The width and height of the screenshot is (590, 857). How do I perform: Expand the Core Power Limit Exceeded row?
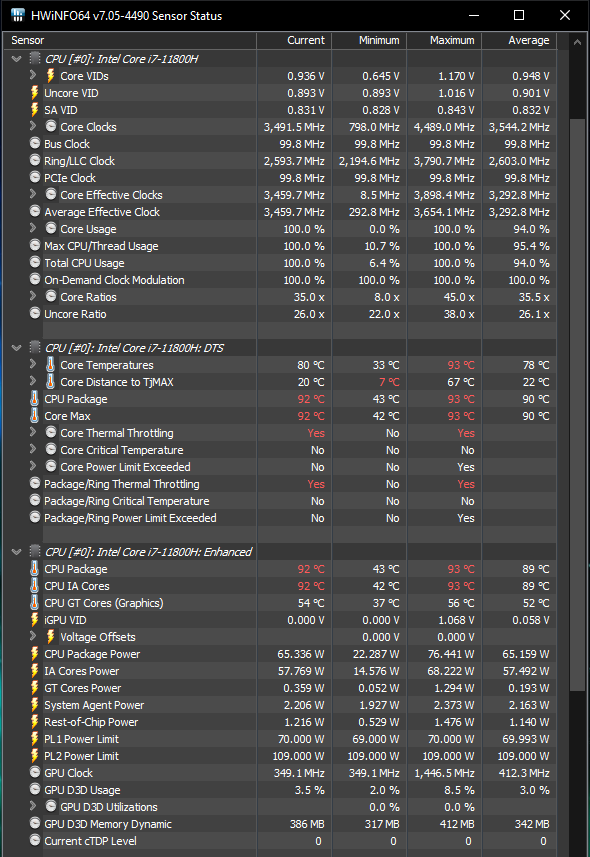click(x=33, y=466)
